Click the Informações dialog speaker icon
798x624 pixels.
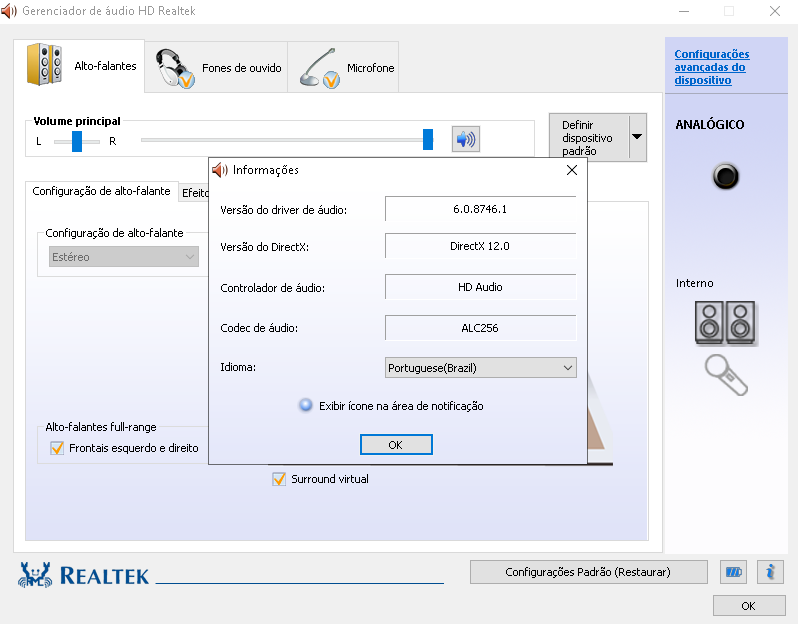point(220,170)
